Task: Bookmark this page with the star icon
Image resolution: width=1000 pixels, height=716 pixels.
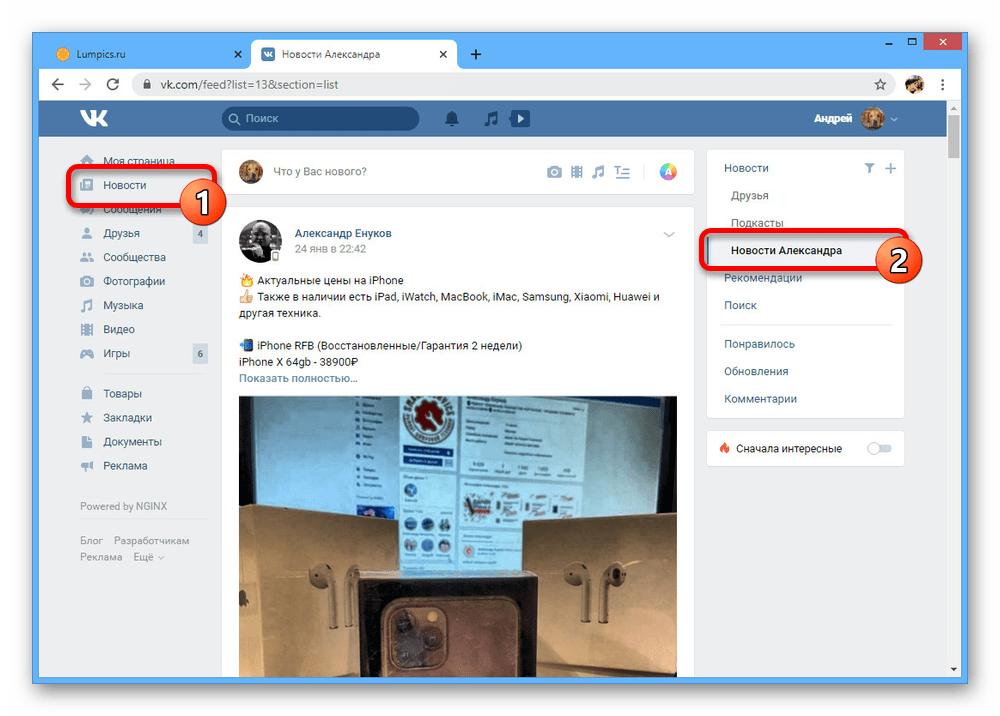Action: pyautogui.click(x=880, y=85)
